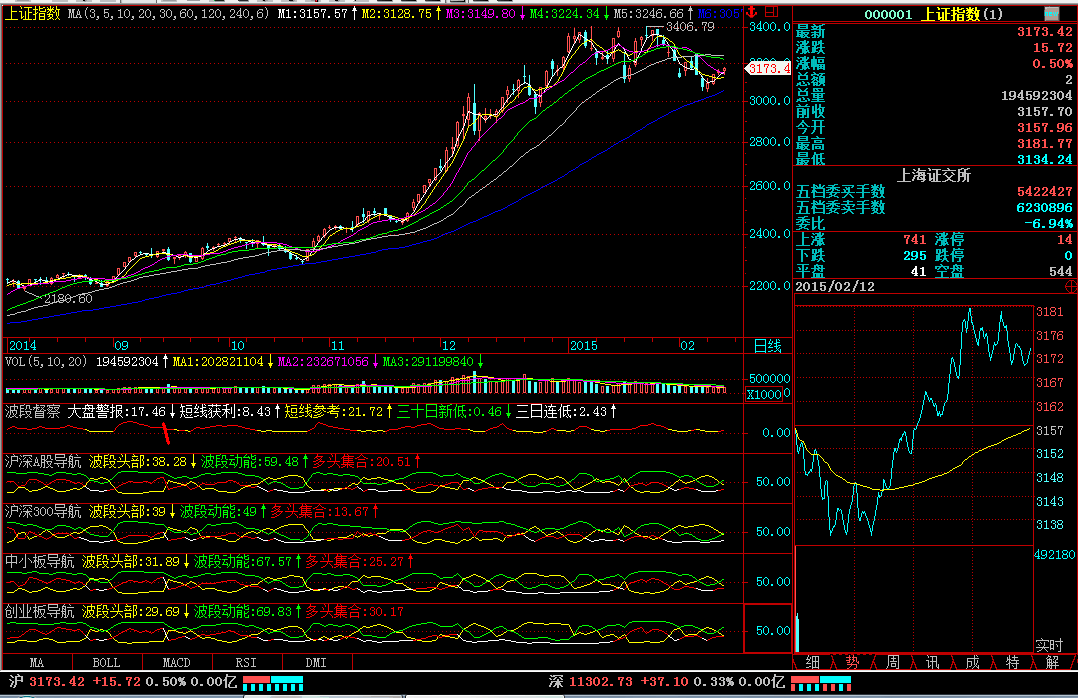Click the 创业板导航 indicator title

click(39, 611)
